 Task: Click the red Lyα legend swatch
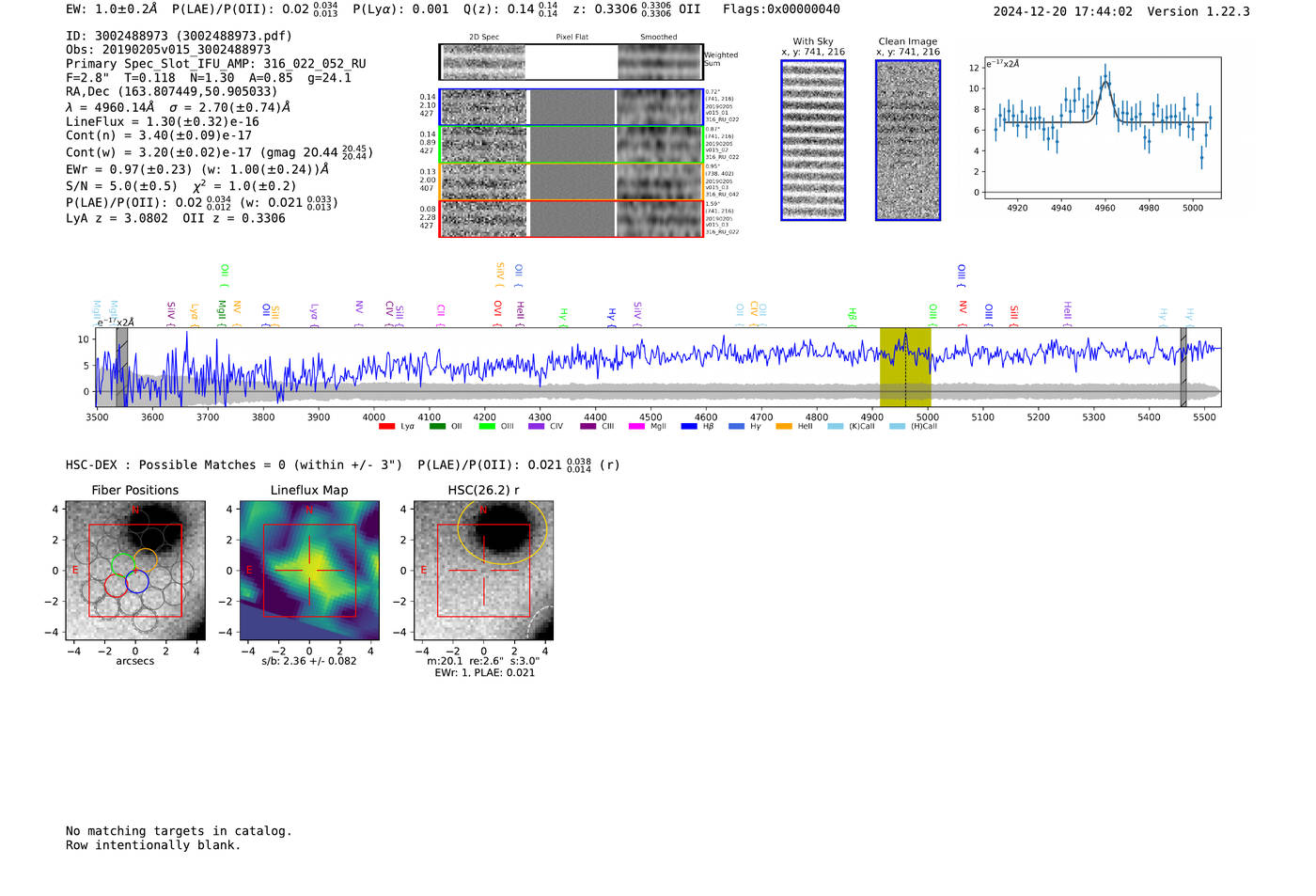coord(386,427)
